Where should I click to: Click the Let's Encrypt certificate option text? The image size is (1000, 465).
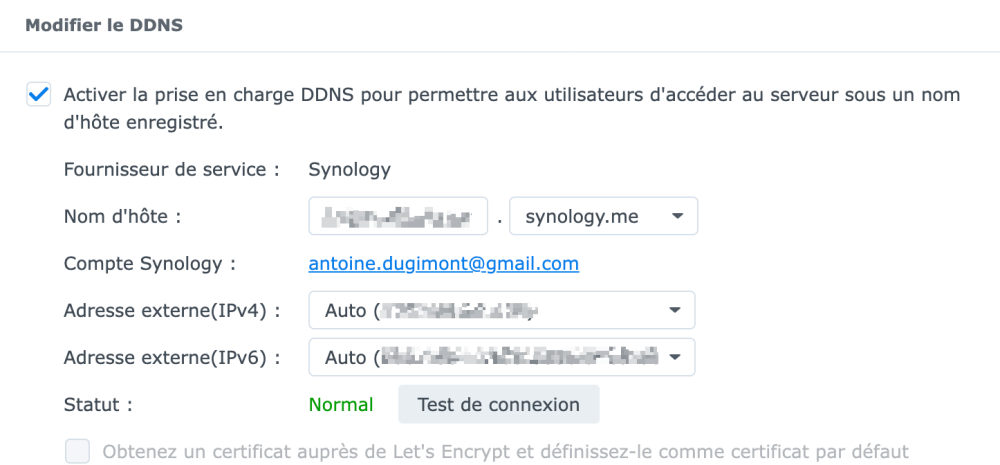pyautogui.click(x=505, y=451)
